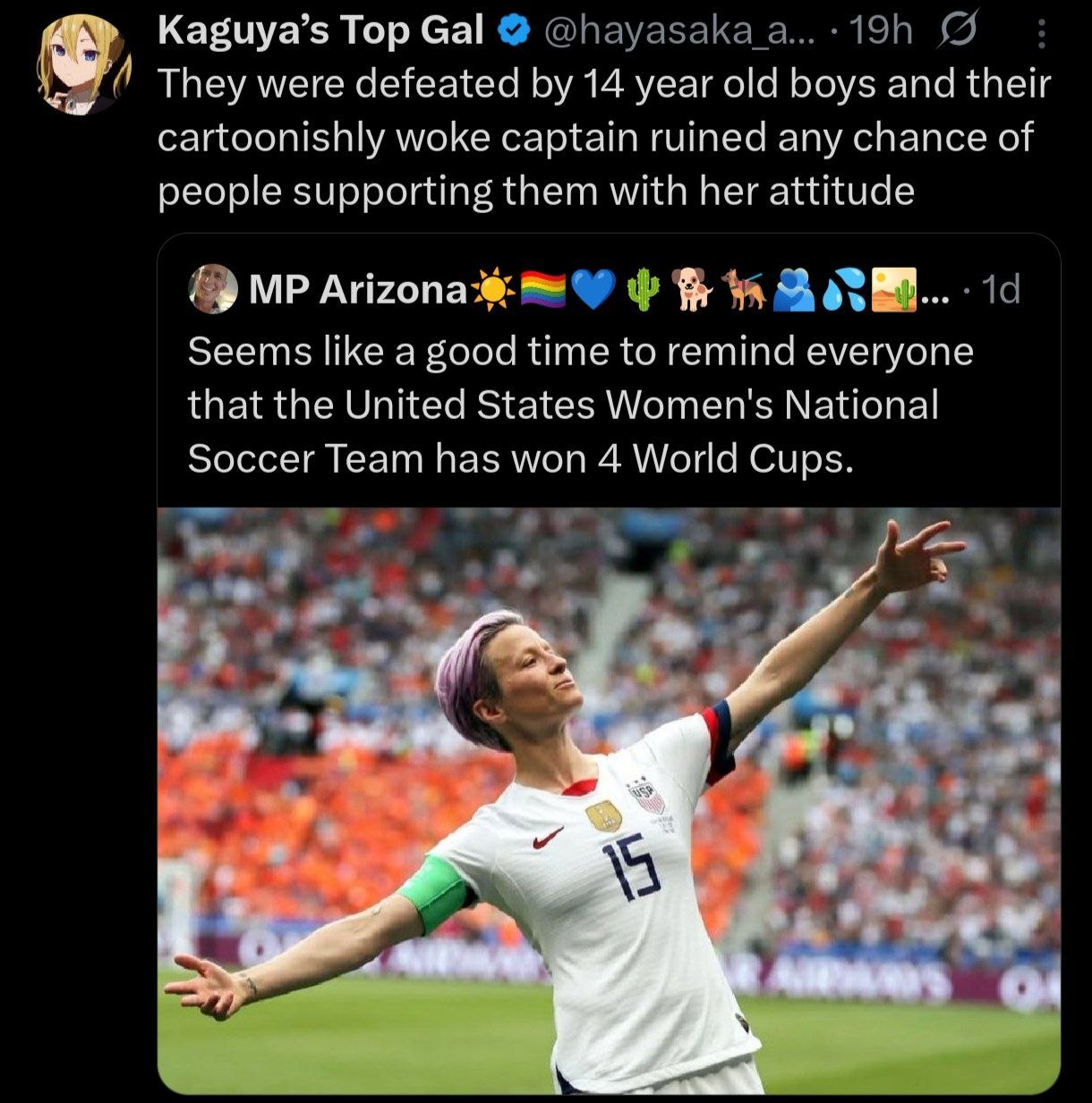Screen dimensions: 1092x1103
Task: Open MP Arizona's small profile avatar
Action: point(213,288)
